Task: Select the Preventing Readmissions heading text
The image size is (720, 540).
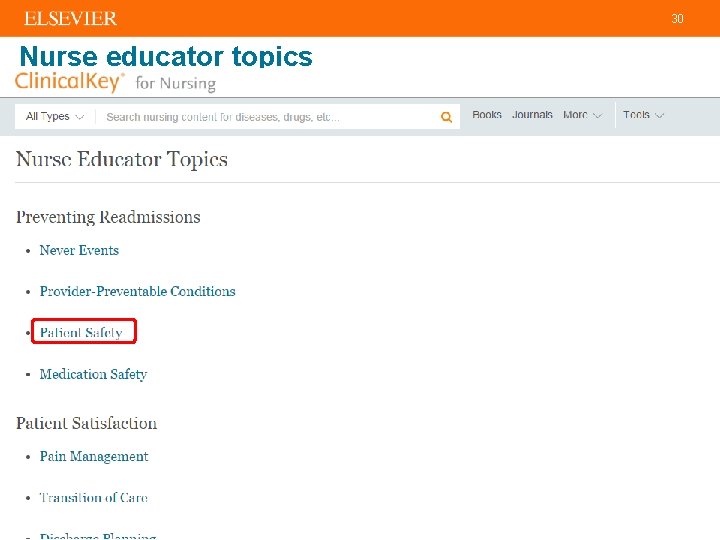Action: [108, 217]
